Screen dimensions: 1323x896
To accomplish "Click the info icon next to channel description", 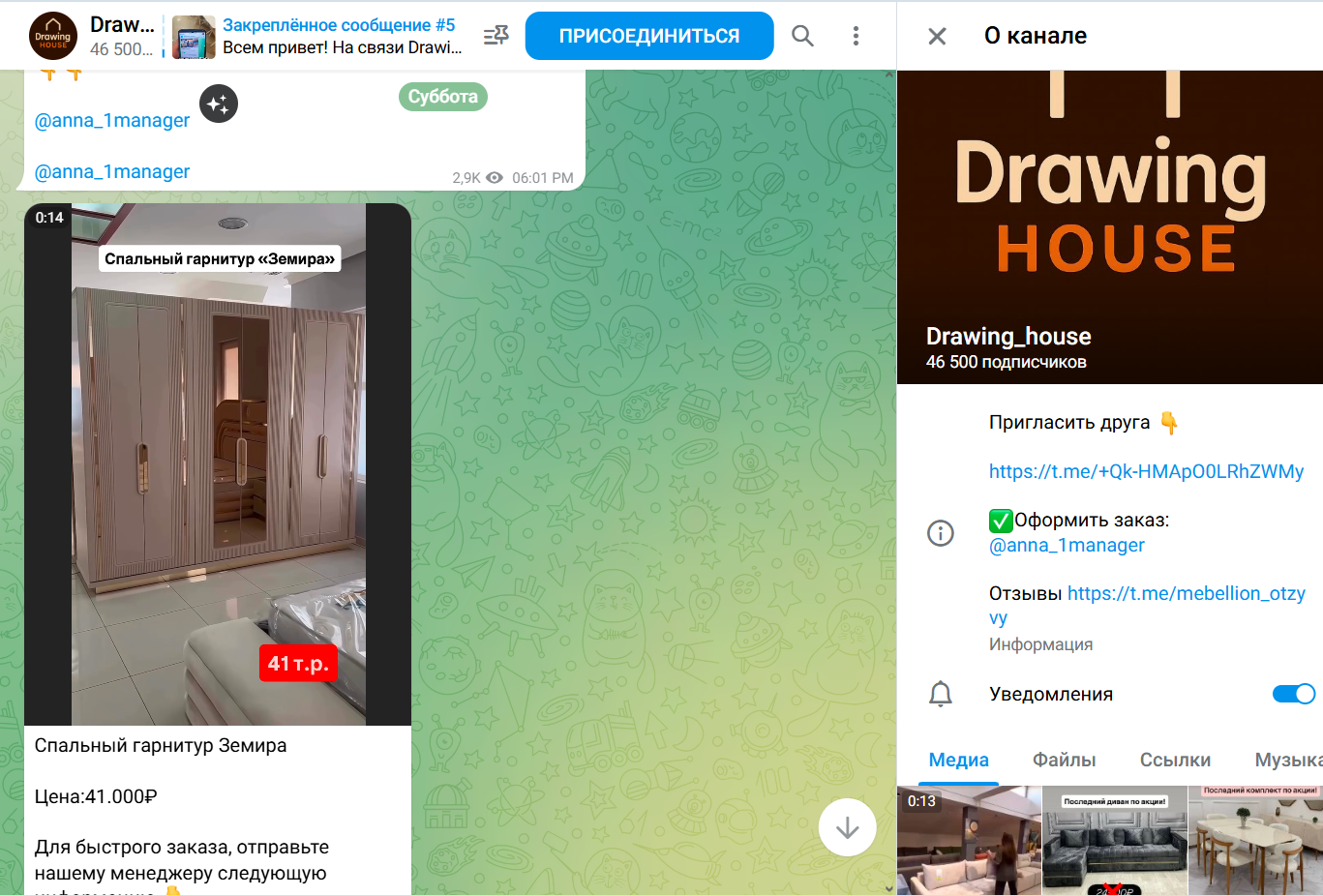I will [940, 533].
